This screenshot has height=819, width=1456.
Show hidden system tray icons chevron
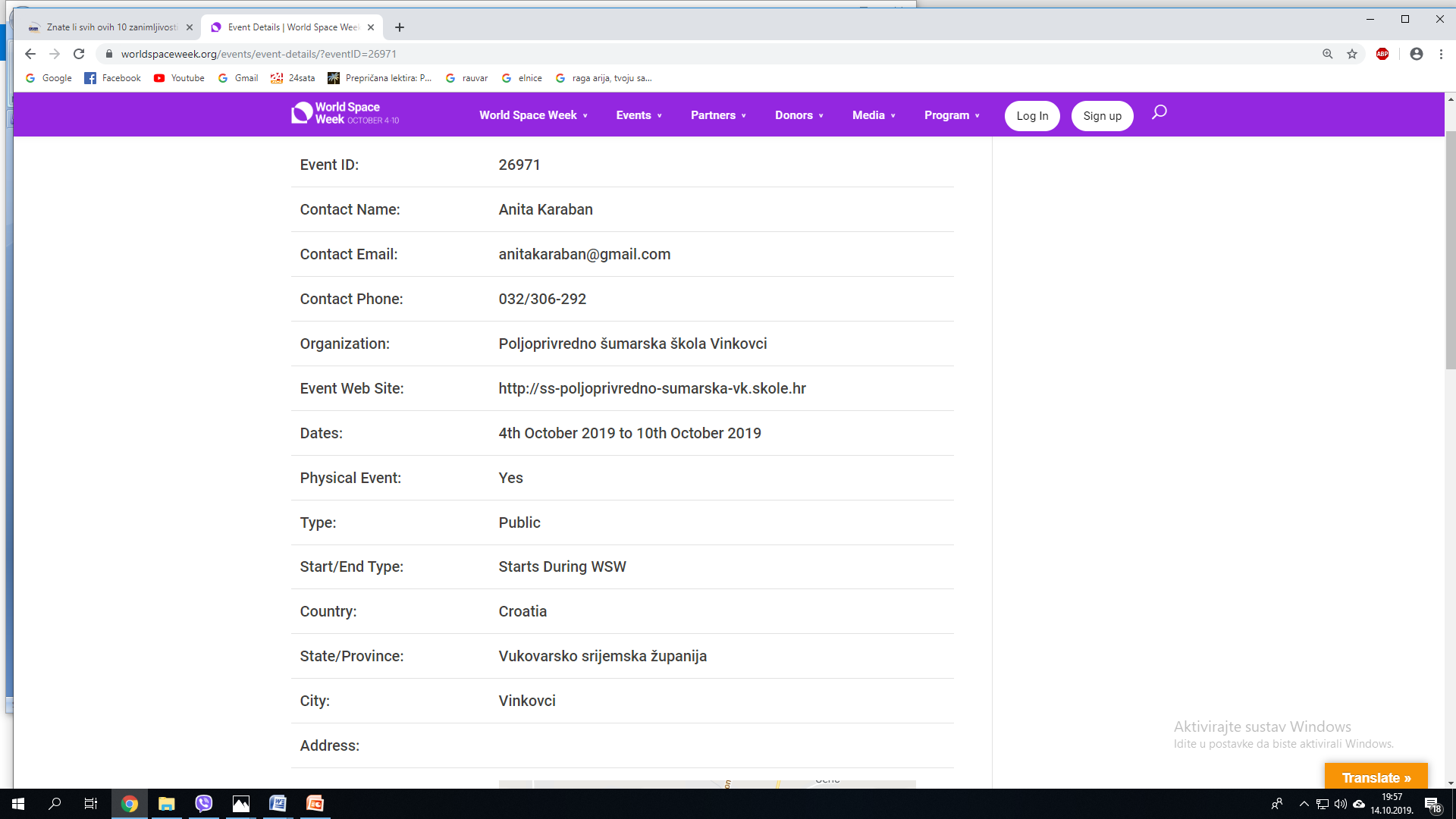pyautogui.click(x=1304, y=804)
